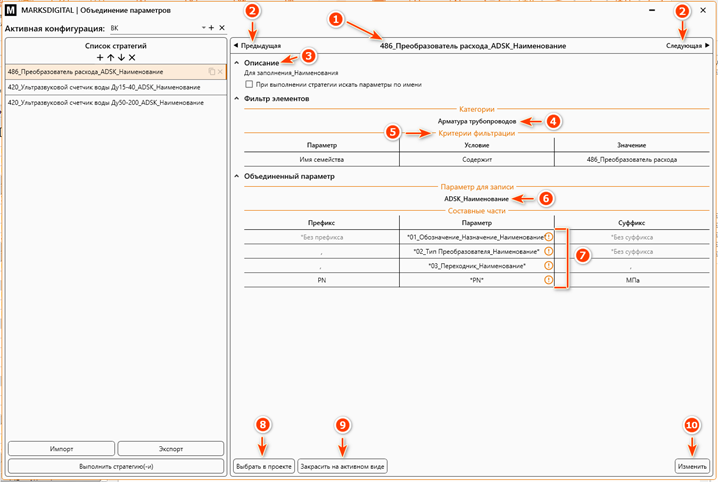Collapse the Фильтр элементов section
The width and height of the screenshot is (718, 482).
237,99
